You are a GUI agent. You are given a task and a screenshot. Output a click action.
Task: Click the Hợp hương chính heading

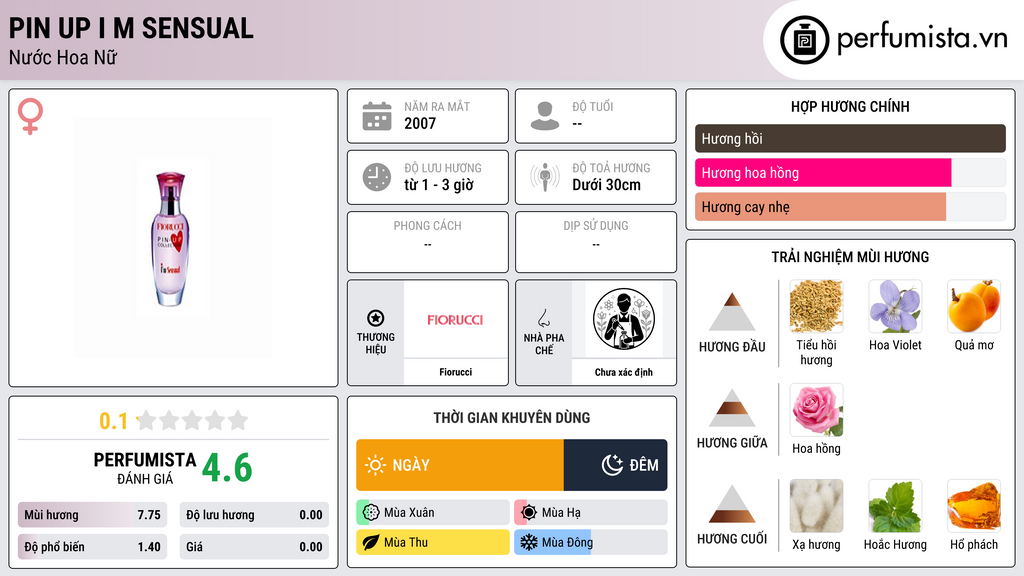click(850, 106)
